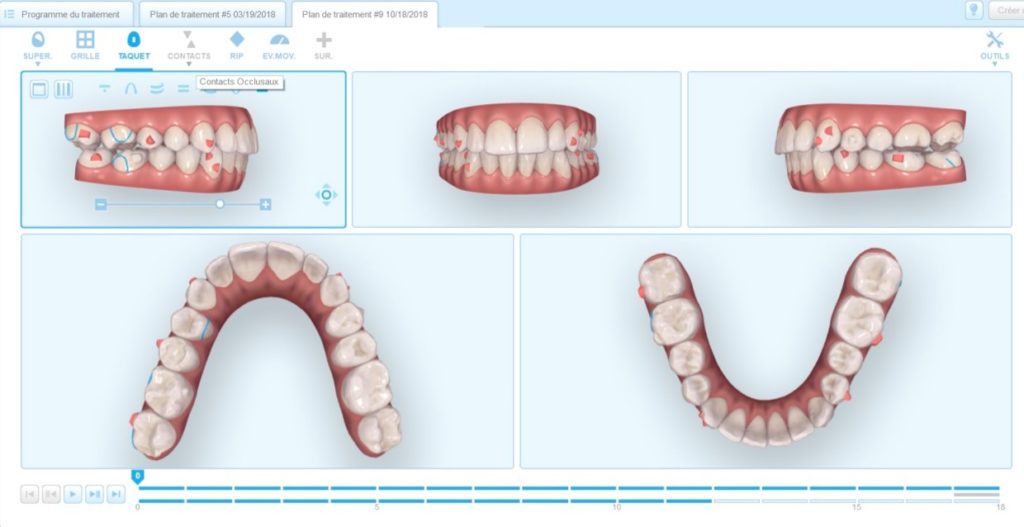1024x527 pixels.
Task: Toggle the Taquet attachments display
Action: coord(133,45)
